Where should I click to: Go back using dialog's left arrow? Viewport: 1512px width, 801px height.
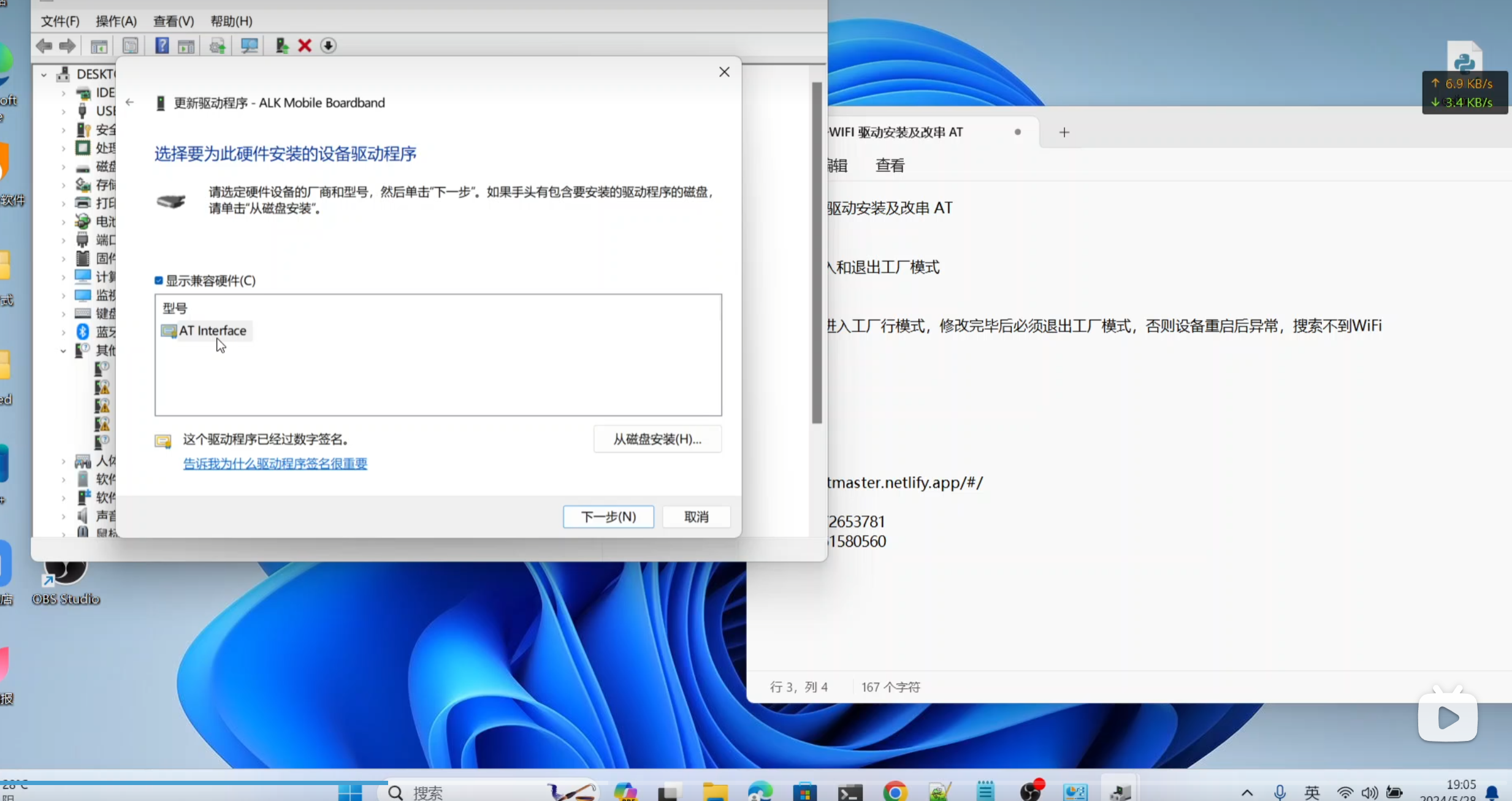[129, 102]
